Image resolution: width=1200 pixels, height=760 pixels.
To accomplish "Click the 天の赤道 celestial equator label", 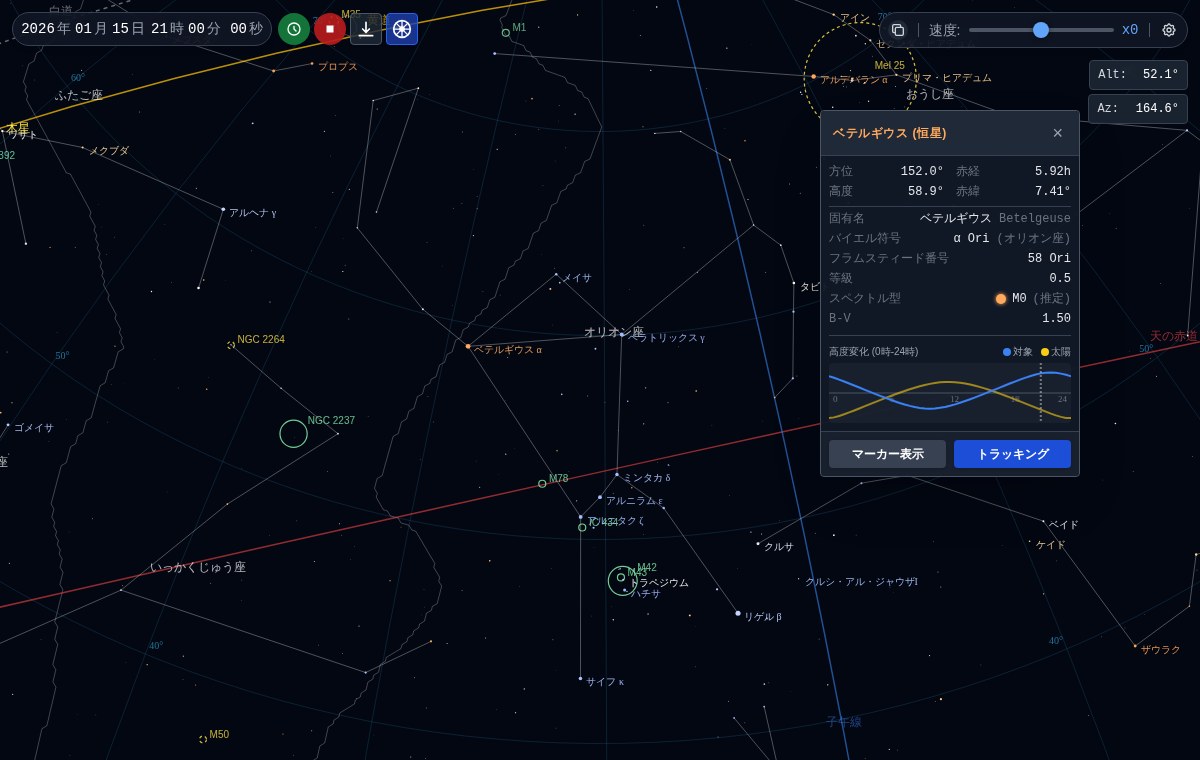I will click(x=1174, y=336).
